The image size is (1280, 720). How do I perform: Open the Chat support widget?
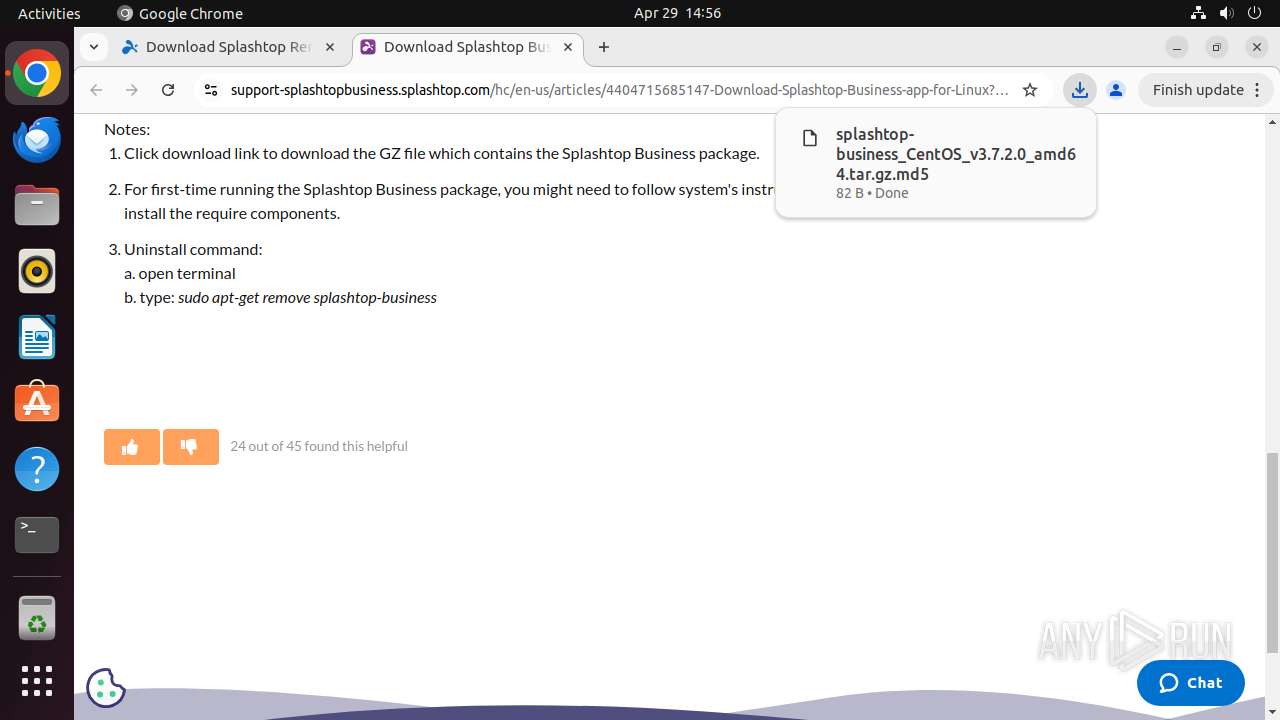point(1191,683)
